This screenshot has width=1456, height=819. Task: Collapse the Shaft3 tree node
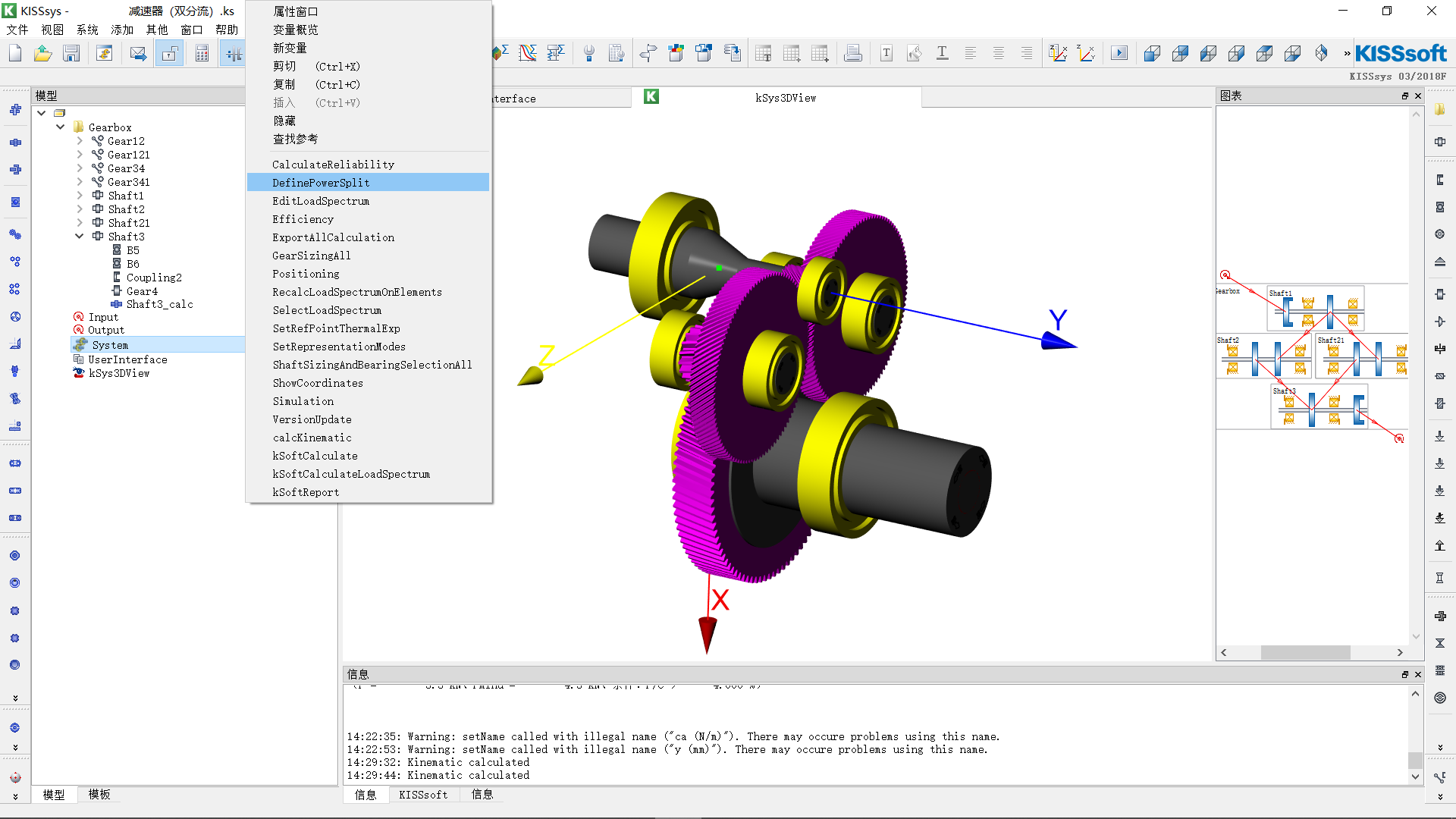[80, 237]
